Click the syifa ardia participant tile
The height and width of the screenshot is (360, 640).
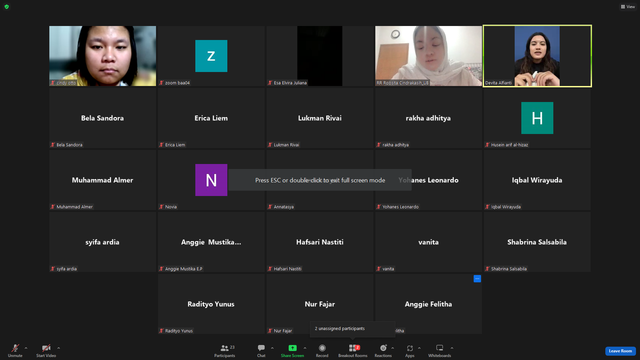[x=102, y=242]
